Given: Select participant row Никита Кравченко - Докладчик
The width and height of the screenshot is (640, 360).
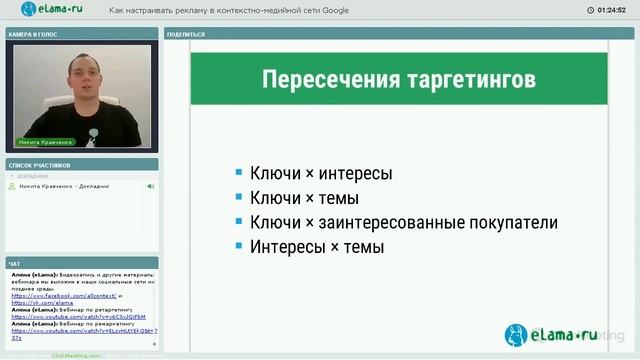Looking at the screenshot, I should (82, 186).
